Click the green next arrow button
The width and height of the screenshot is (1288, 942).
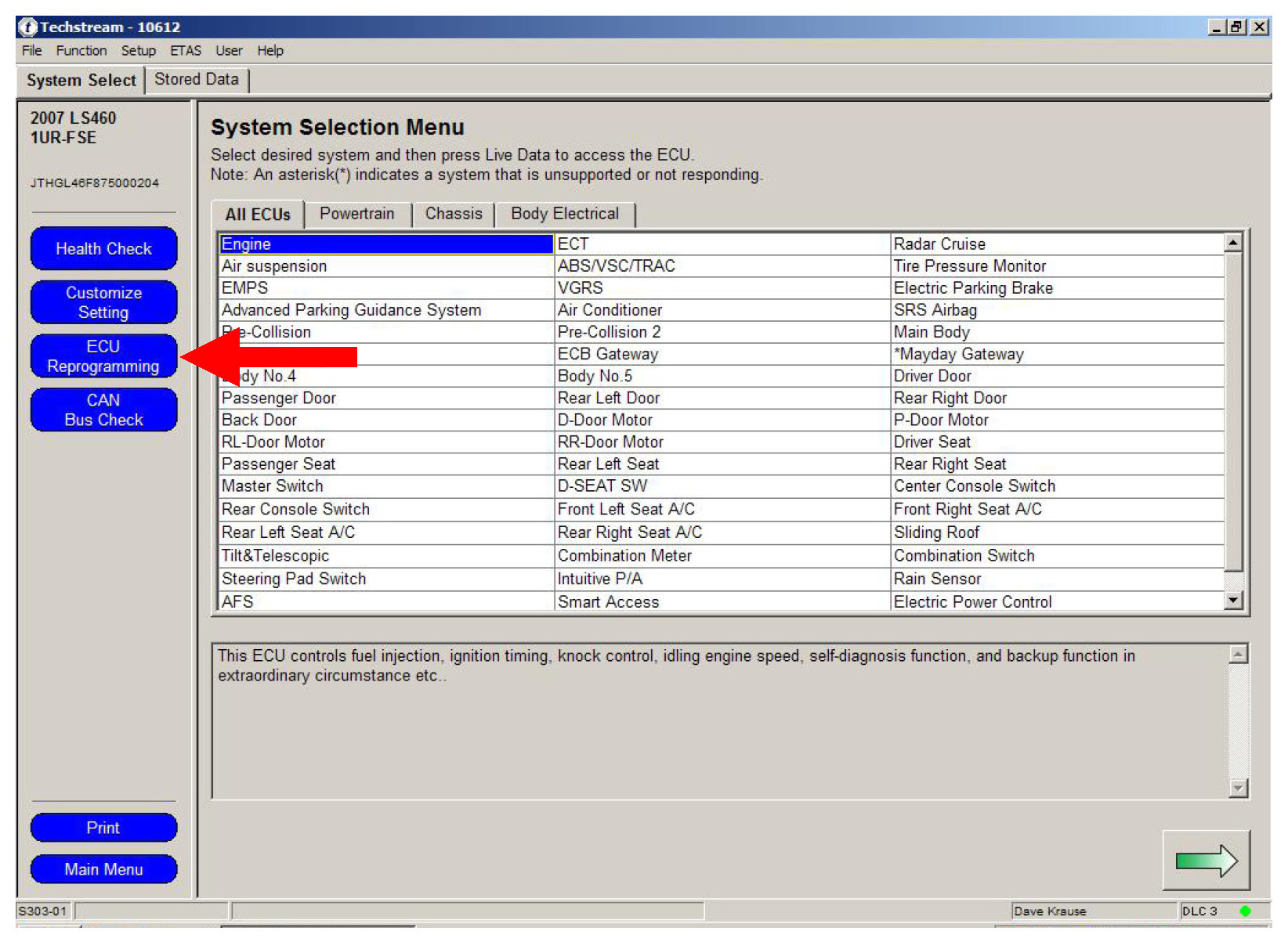(1205, 861)
